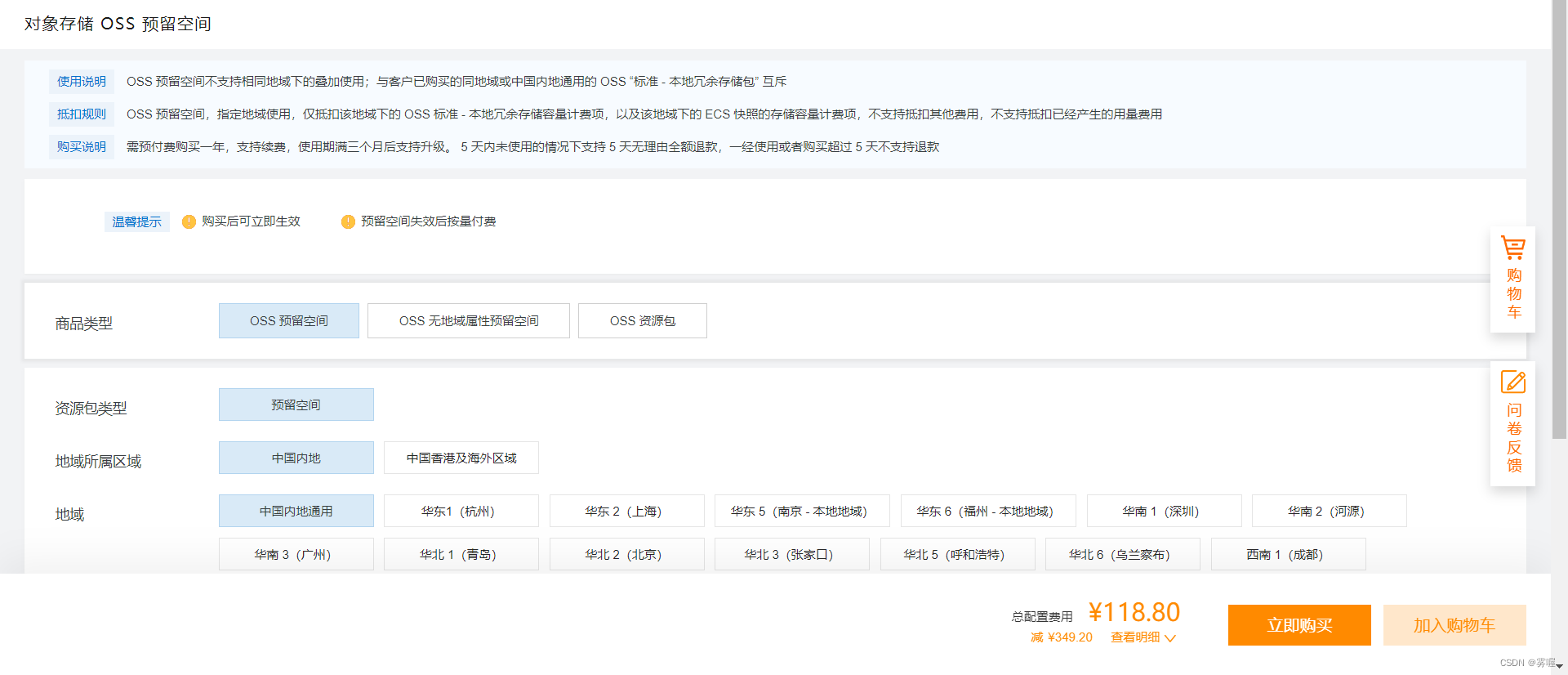Select region 华北 6（乌兰察布）
The width and height of the screenshot is (1568, 675).
1123,554
